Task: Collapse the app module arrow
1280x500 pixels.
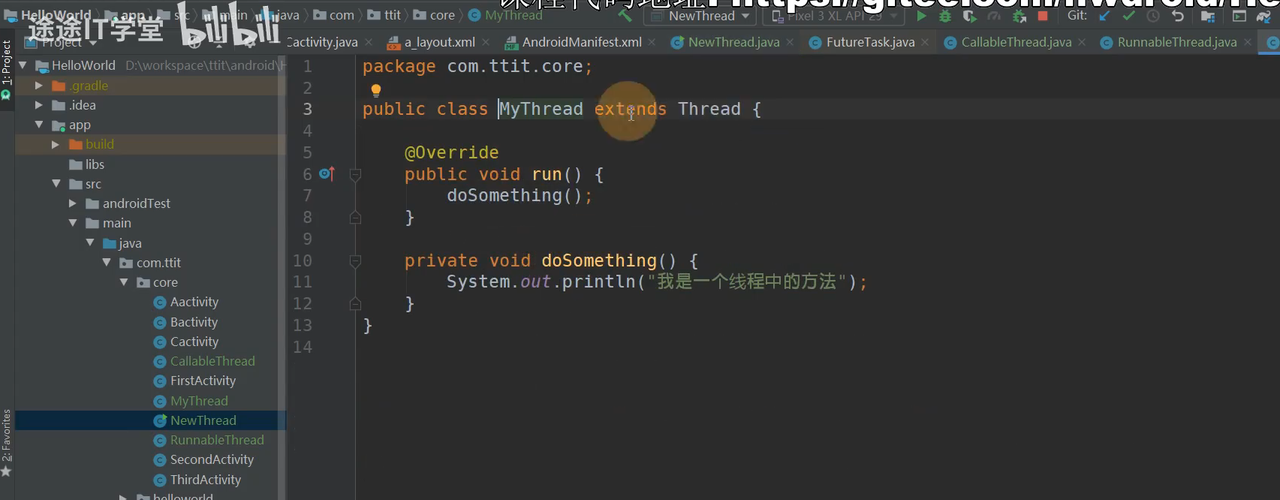Action: coord(38,125)
